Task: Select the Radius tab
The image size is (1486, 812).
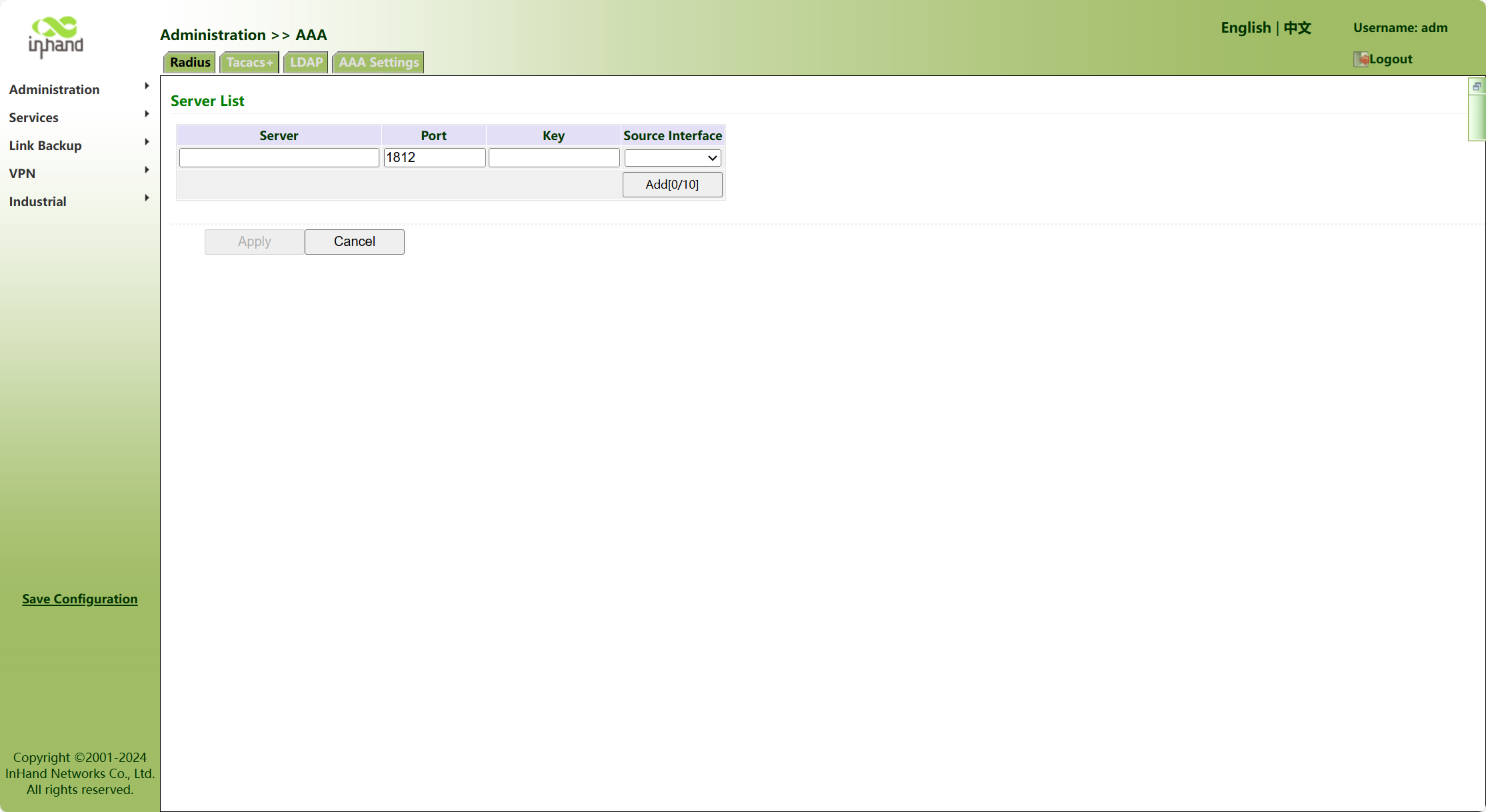Action: [x=190, y=63]
